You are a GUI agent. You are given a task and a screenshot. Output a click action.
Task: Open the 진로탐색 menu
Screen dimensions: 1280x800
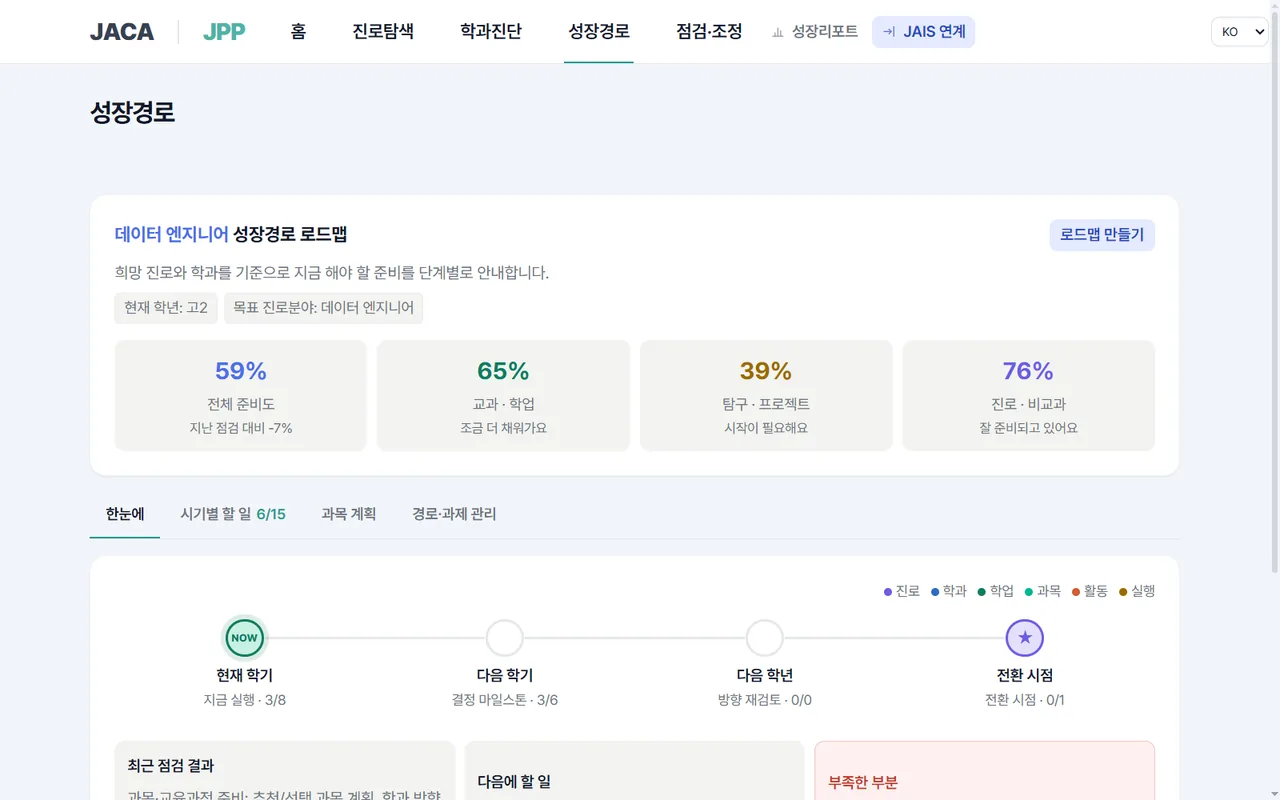pyautogui.click(x=383, y=32)
